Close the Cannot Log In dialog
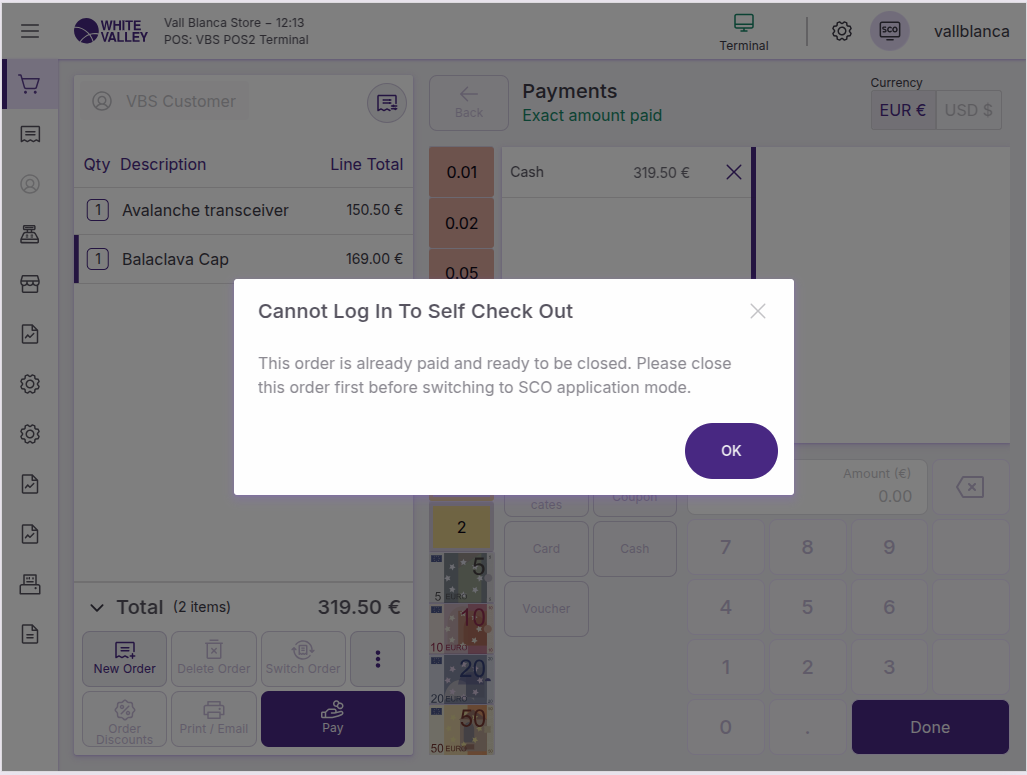The image size is (1027, 775). pyautogui.click(x=758, y=311)
